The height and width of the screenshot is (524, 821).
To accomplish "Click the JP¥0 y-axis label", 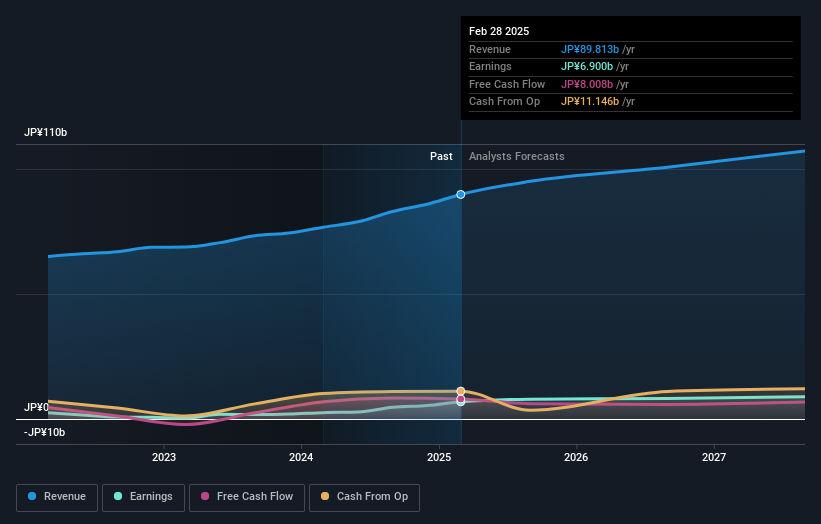I will [36, 407].
